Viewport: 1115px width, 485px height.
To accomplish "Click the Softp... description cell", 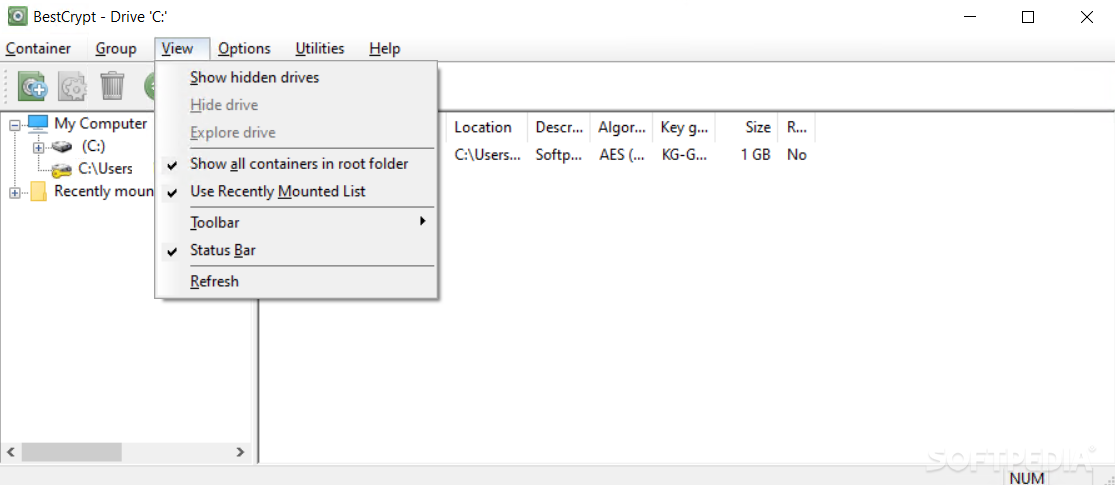I will click(559, 154).
